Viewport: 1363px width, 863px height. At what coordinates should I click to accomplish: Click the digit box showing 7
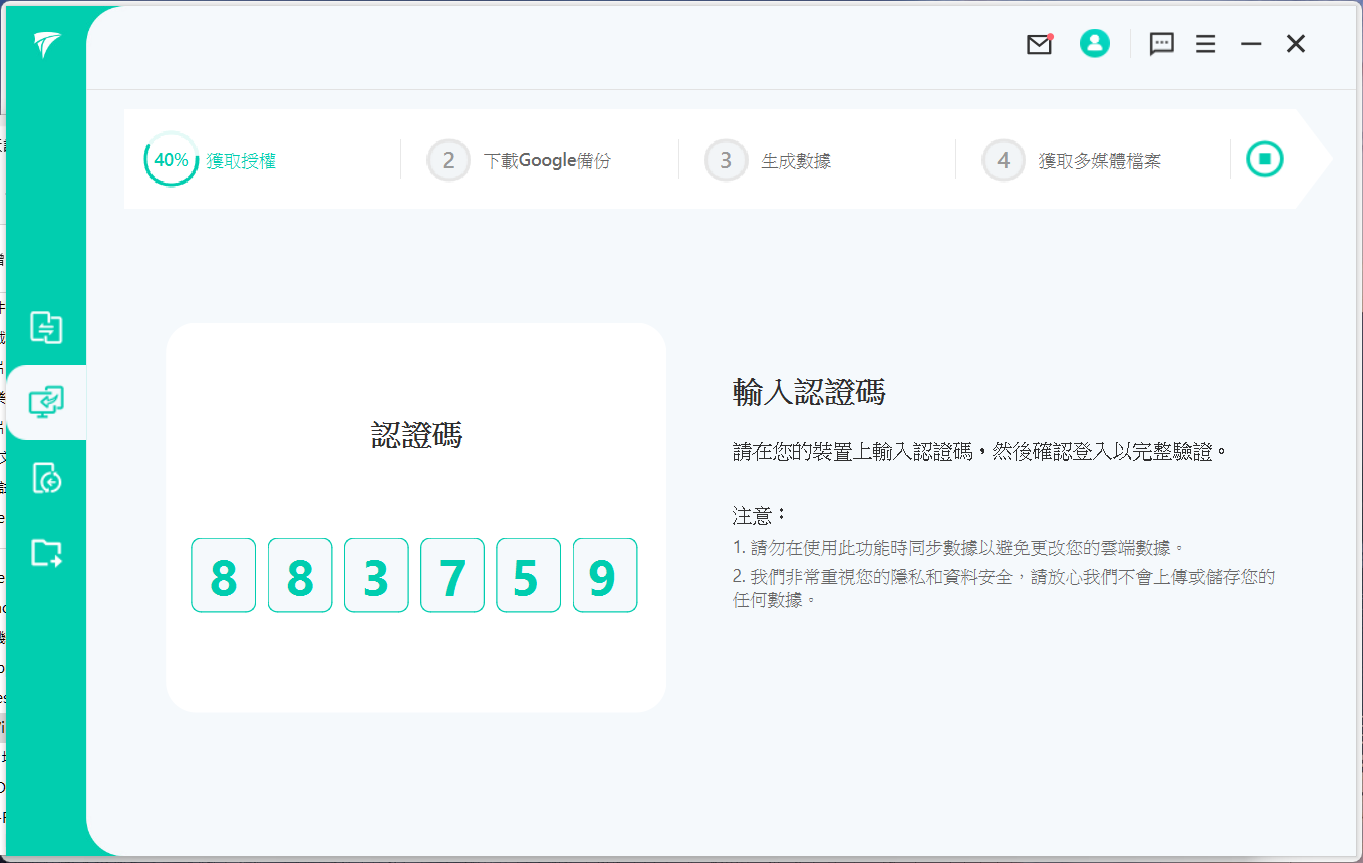[452, 575]
